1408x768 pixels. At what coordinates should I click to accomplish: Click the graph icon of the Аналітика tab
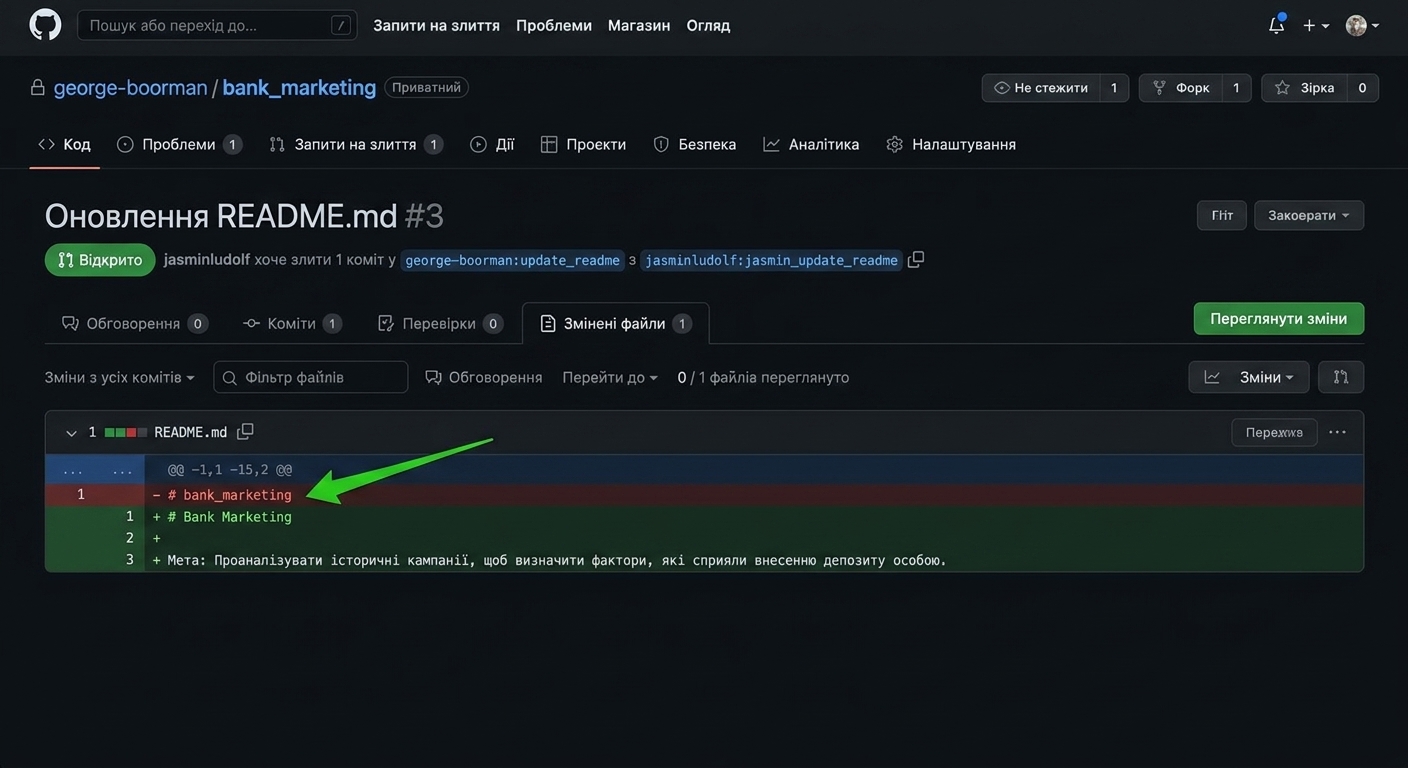coord(771,144)
